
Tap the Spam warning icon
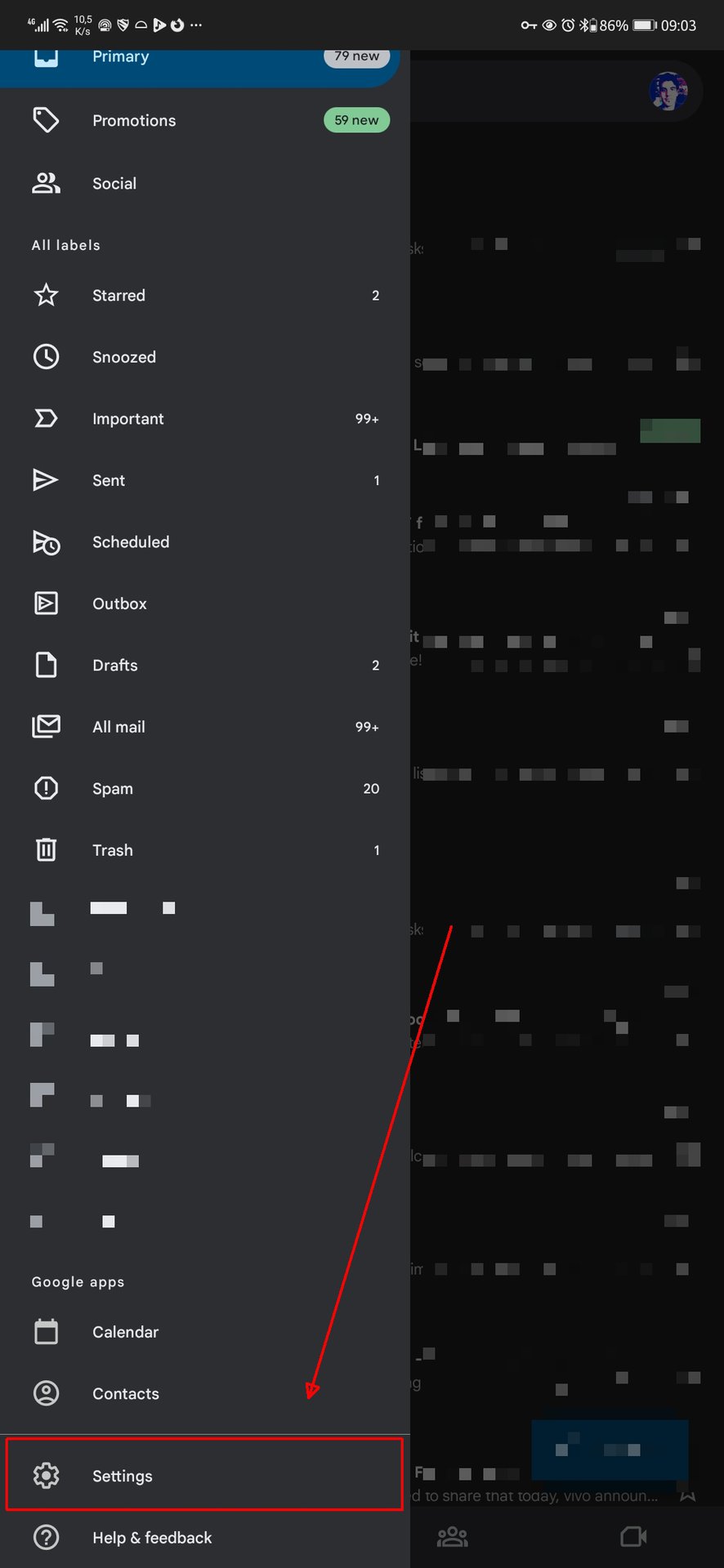[x=46, y=788]
